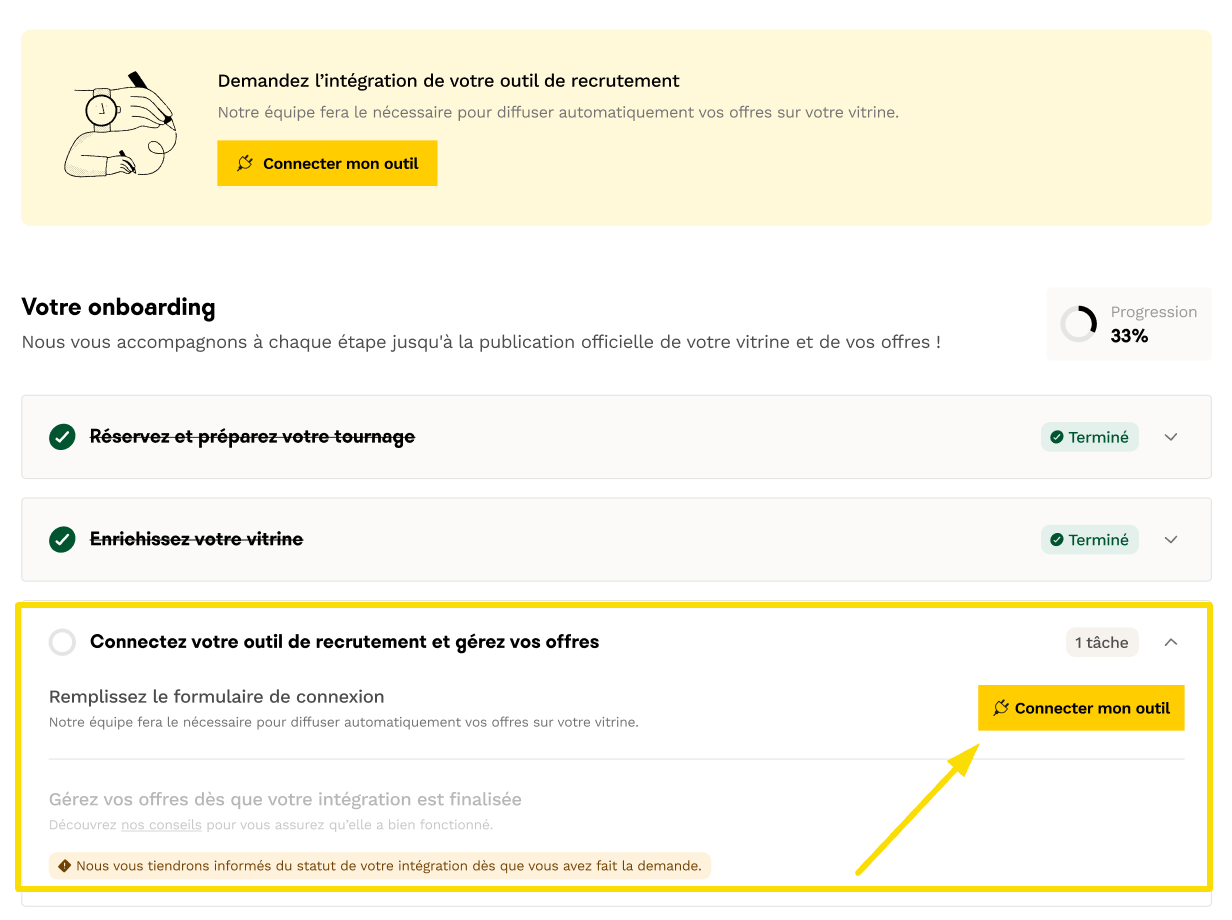The height and width of the screenshot is (920, 1232).
Task: Click the check icon inside second Terminé badge
Action: [x=1056, y=540]
